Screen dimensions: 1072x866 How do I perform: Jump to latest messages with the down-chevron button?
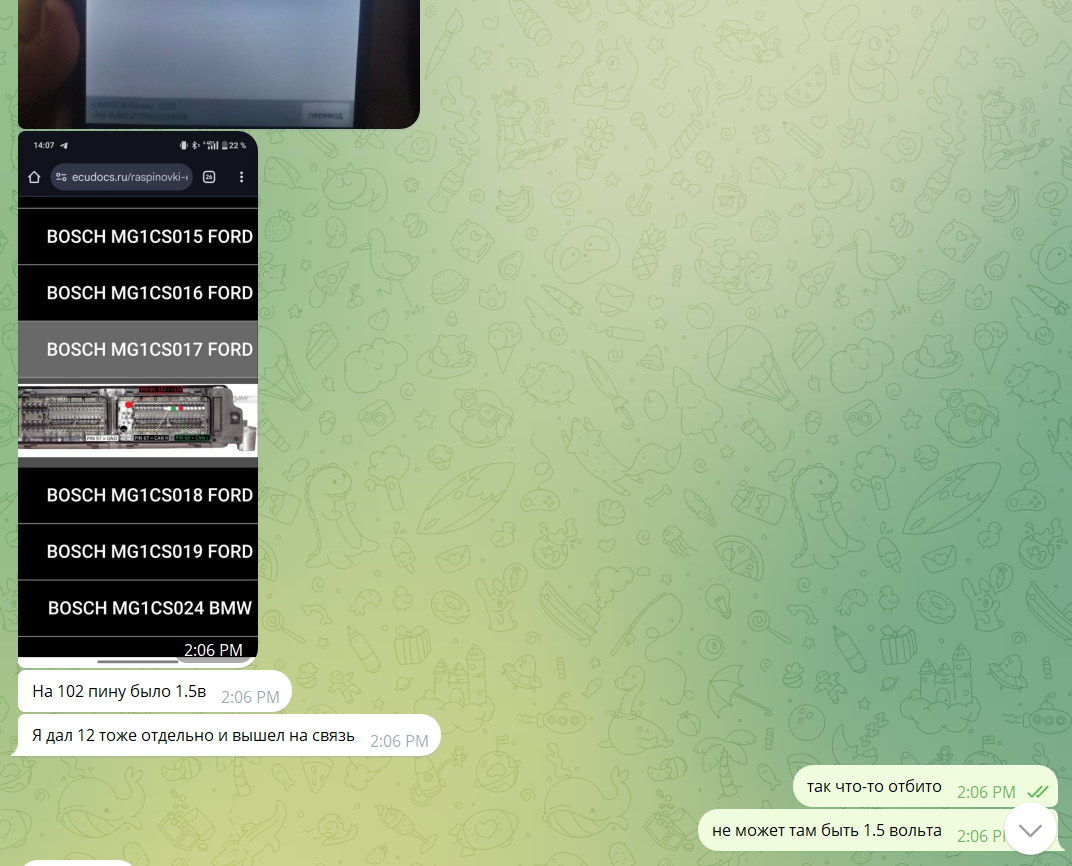click(1030, 829)
